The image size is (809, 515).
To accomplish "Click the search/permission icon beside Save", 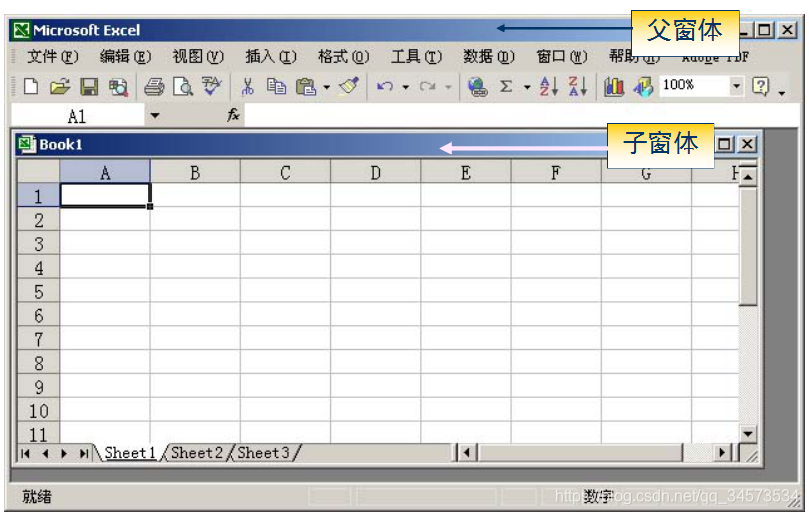I will pos(118,86).
